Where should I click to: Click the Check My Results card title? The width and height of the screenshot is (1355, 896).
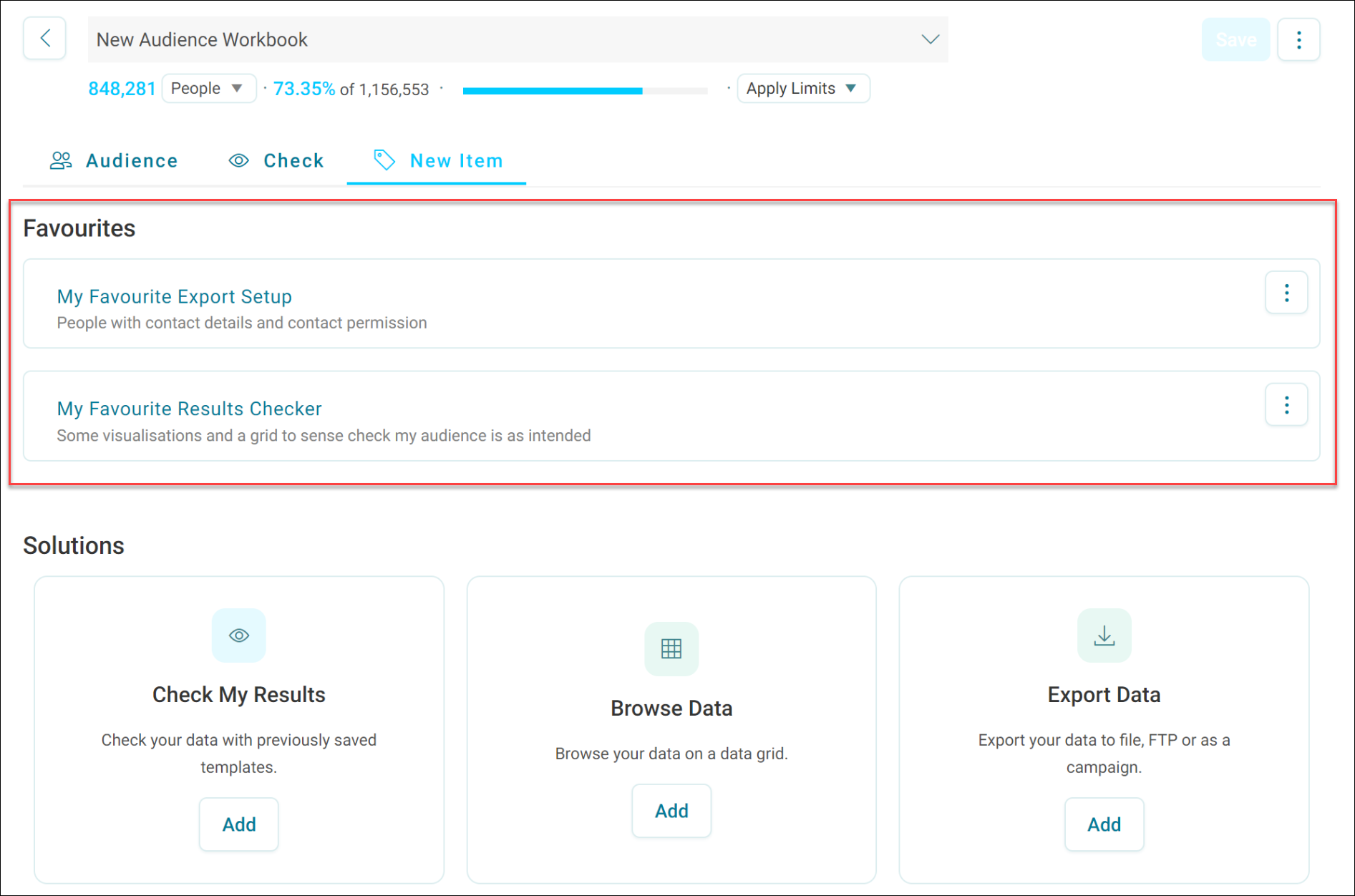pyautogui.click(x=239, y=695)
